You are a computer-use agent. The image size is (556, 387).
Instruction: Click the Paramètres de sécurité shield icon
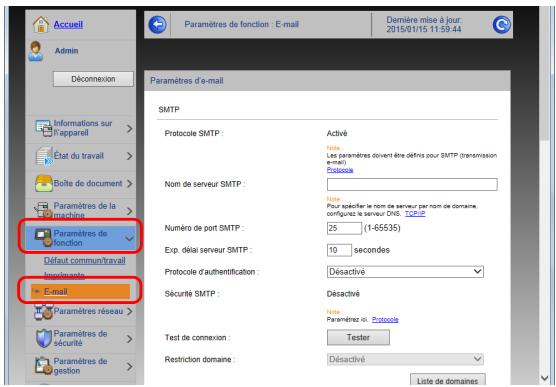tap(44, 338)
